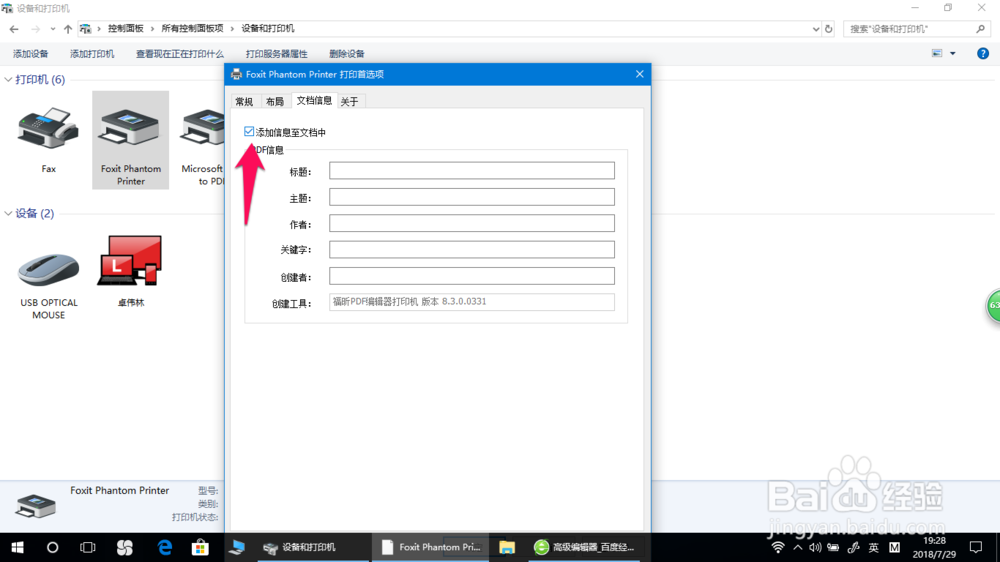1000x562 pixels.
Task: Open the view options dropdown arrow
Action: [953, 54]
